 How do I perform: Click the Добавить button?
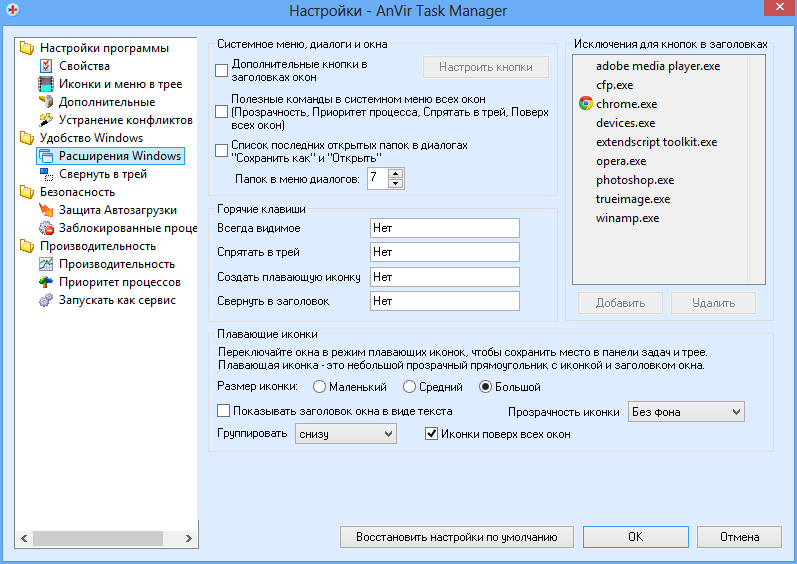620,303
